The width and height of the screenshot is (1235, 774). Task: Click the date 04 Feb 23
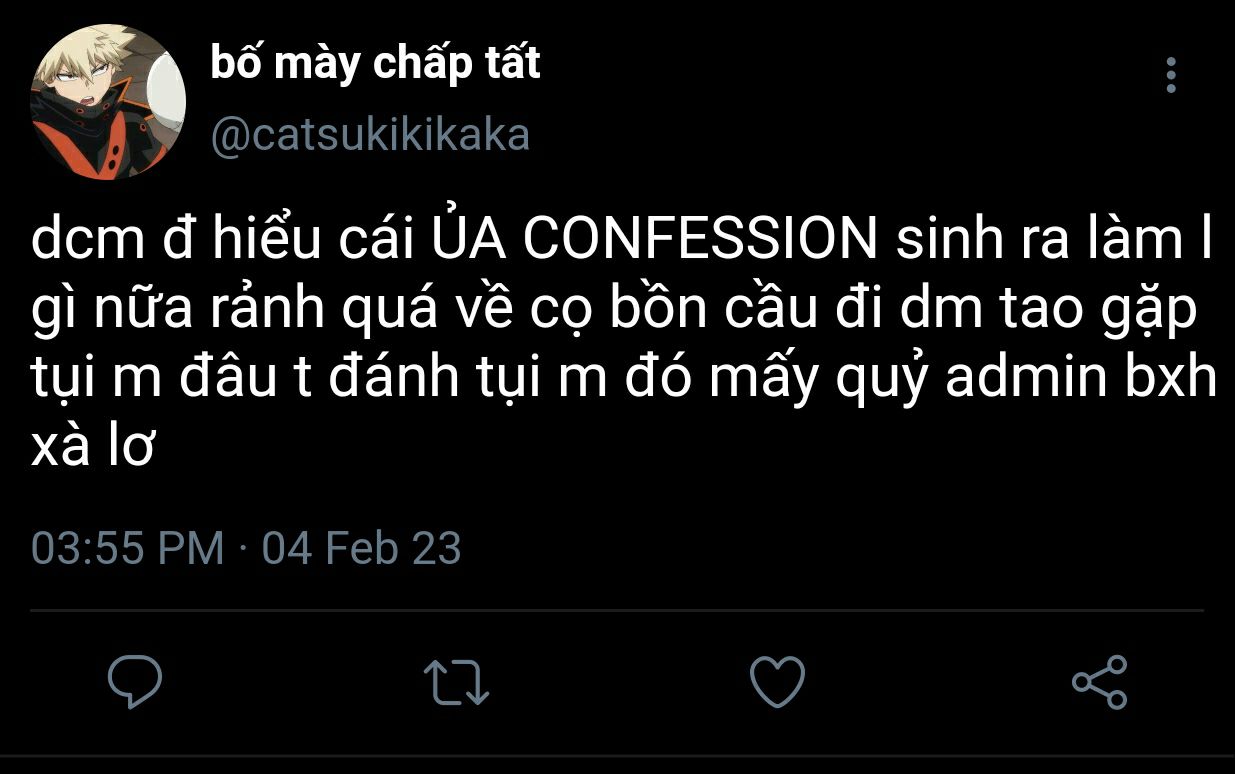tap(362, 549)
